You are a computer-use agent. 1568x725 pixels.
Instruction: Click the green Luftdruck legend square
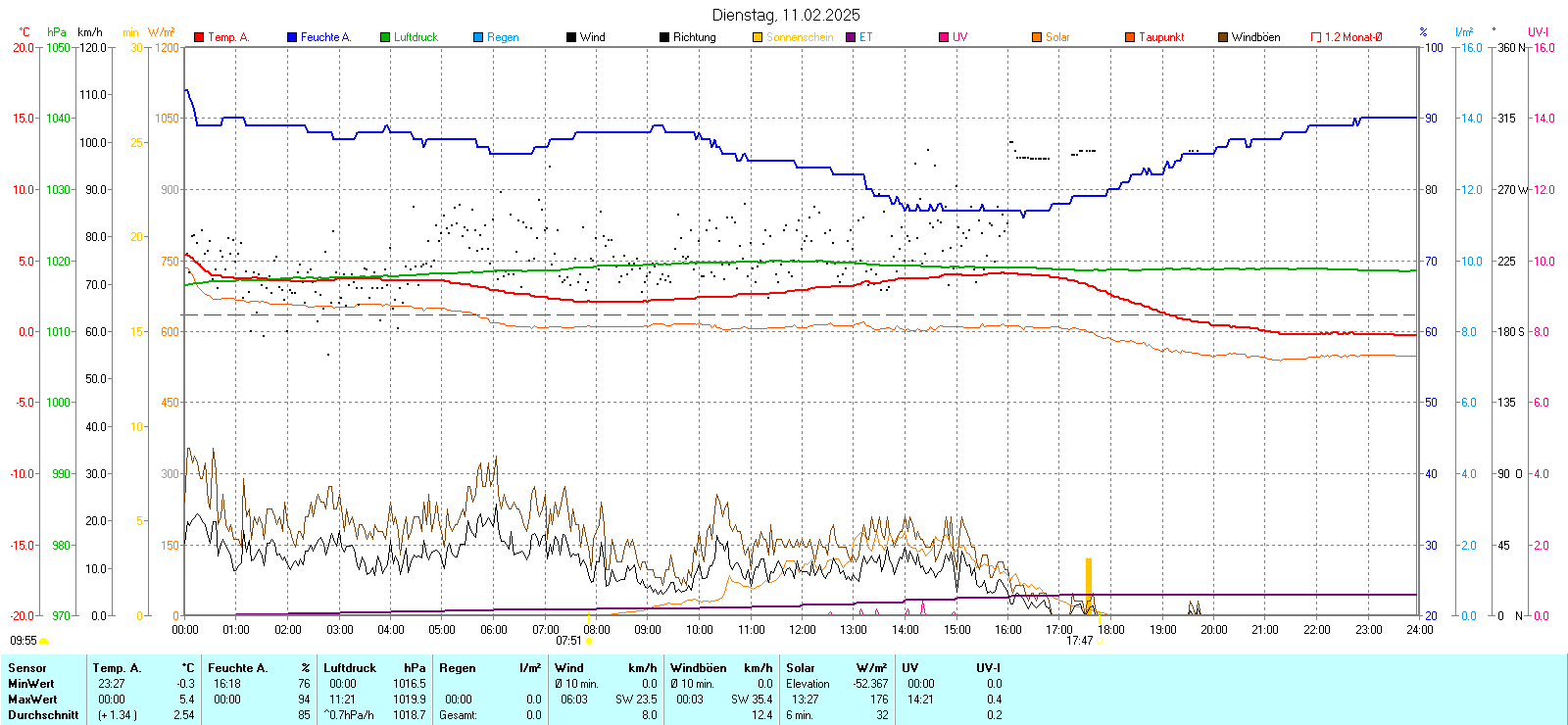[x=385, y=37]
